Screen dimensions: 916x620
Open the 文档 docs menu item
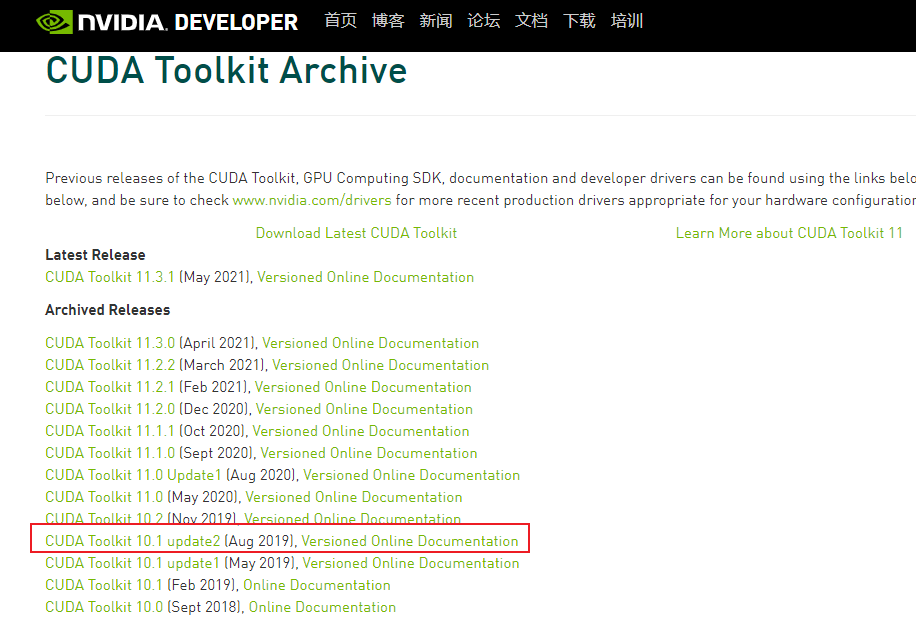pyautogui.click(x=532, y=20)
